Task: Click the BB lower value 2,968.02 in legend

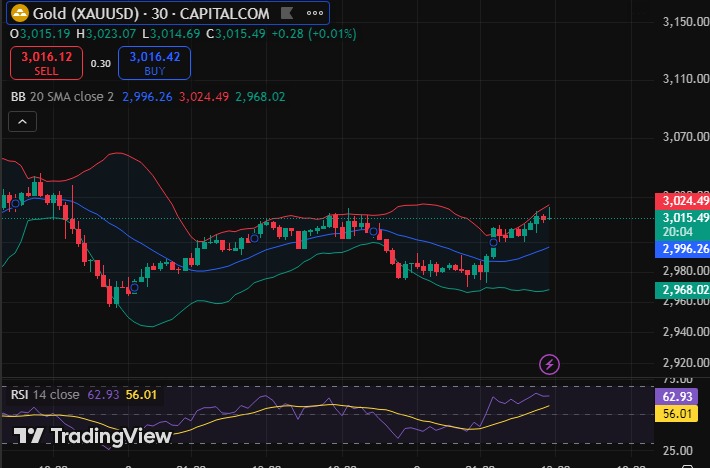Action: [260, 97]
